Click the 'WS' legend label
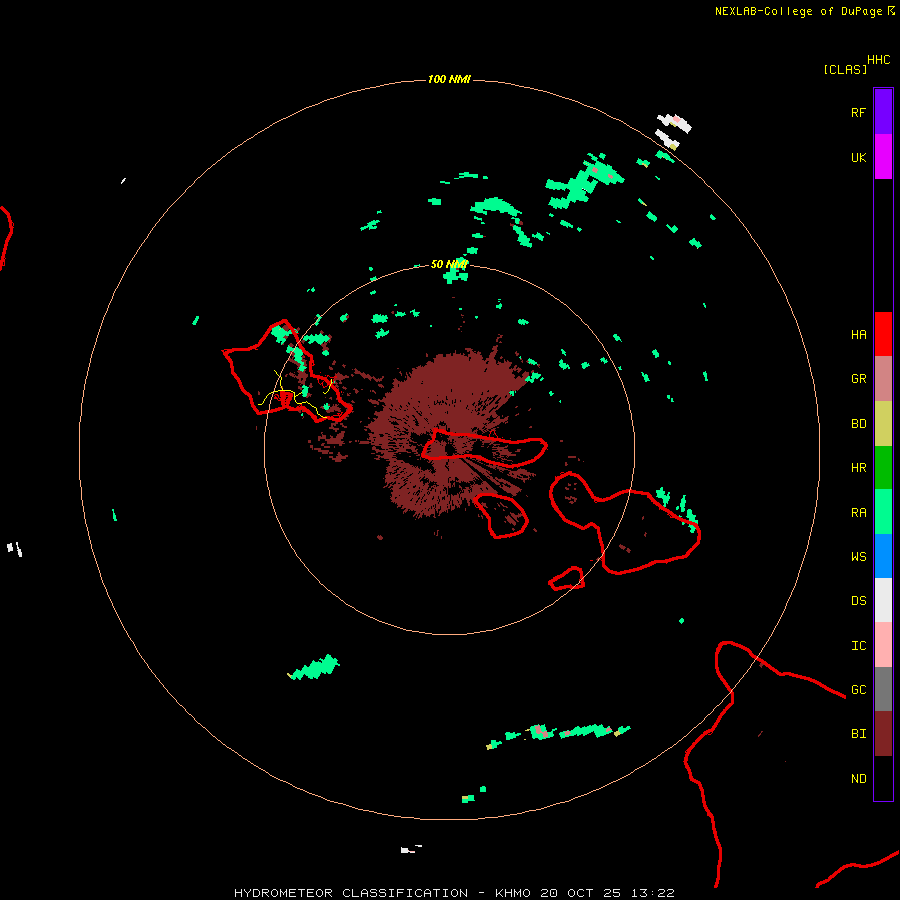The height and width of the screenshot is (900, 900). tap(858, 556)
